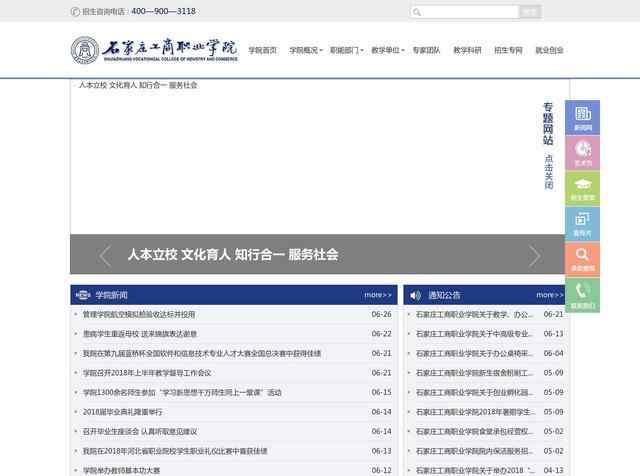Click the college logo emblem
The width and height of the screenshot is (640, 476).
85,51
